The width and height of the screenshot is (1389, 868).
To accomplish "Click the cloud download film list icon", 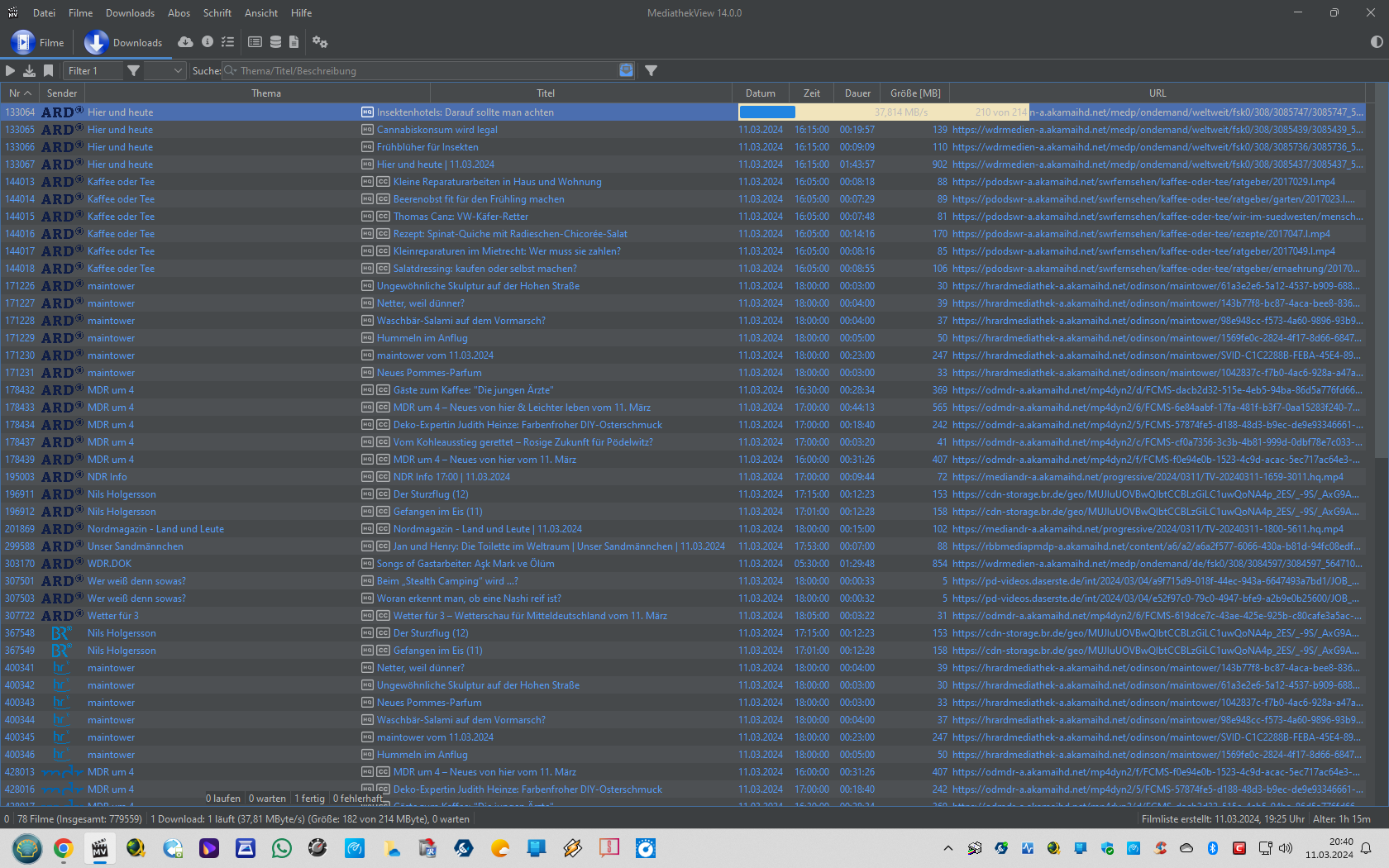I will (x=185, y=42).
